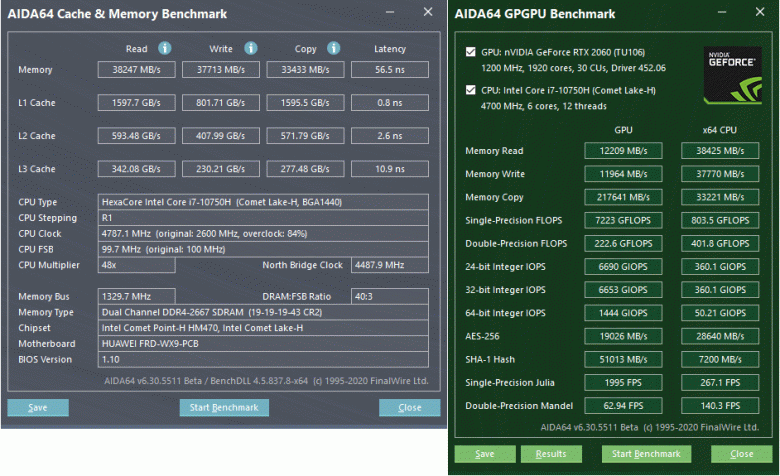Click the Memory Read value 38247 MB/s

(x=137, y=70)
